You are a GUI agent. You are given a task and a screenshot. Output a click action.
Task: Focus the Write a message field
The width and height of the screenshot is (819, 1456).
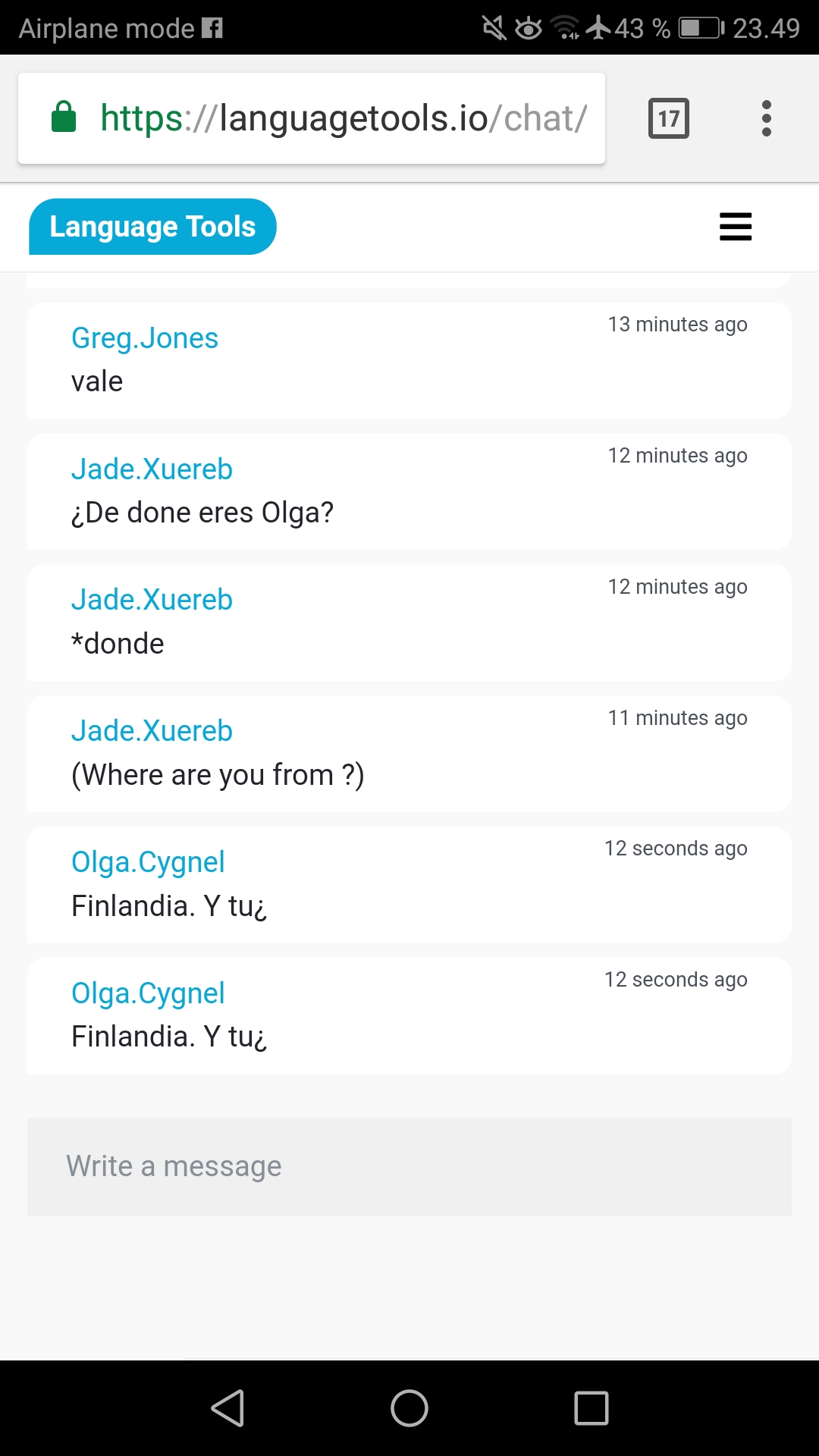coord(409,1166)
